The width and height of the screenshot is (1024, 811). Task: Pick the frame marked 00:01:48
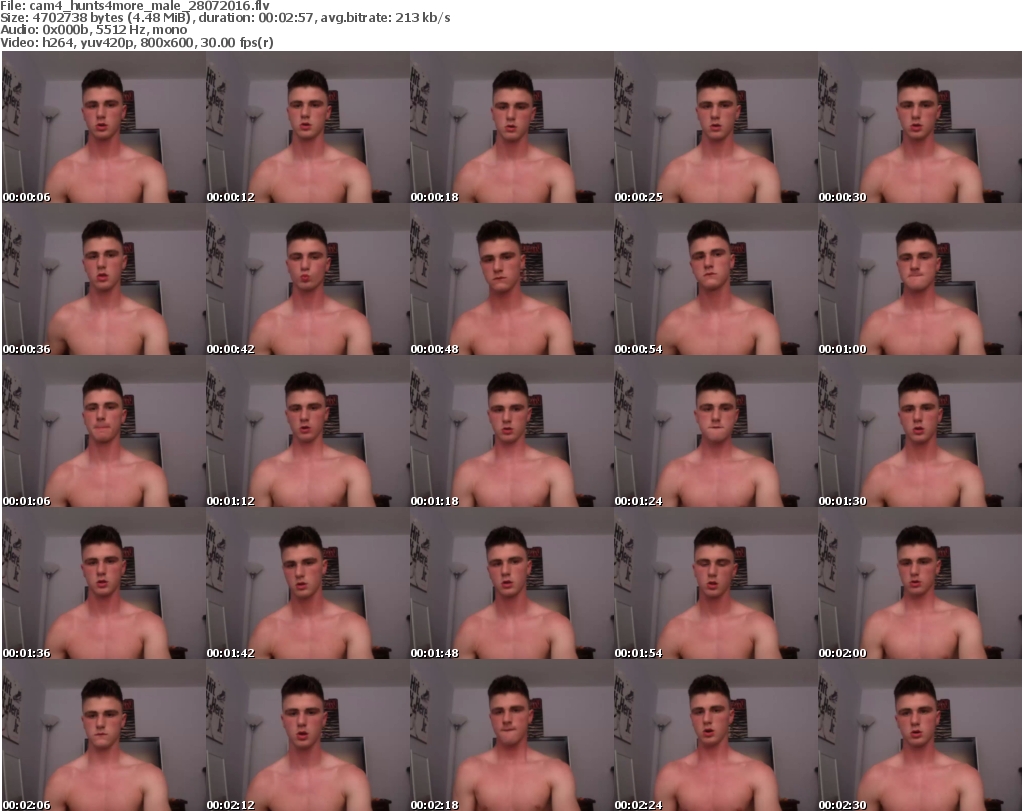(511, 584)
